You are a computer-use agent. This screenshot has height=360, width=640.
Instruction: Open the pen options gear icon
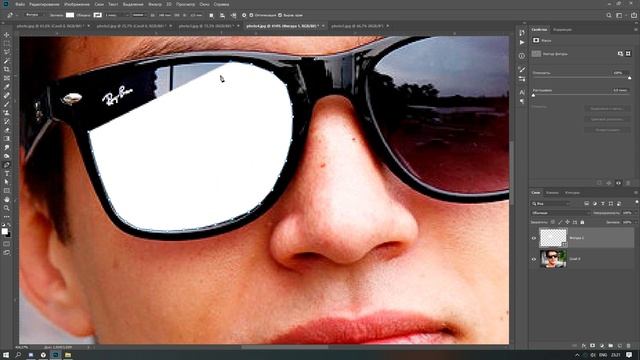point(244,15)
